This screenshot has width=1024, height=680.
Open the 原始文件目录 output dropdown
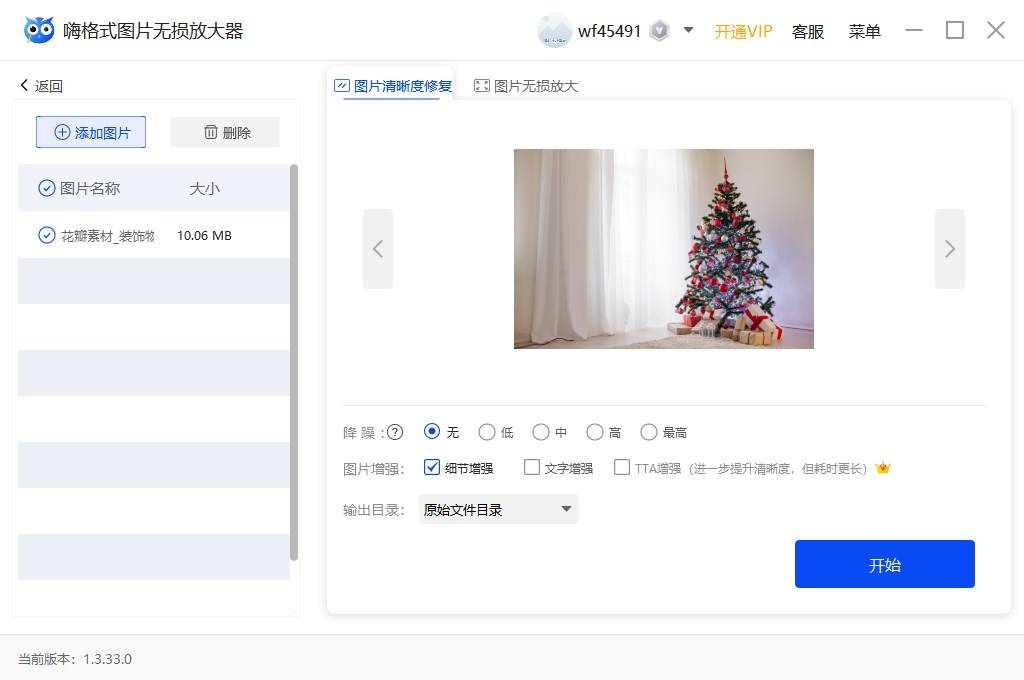[498, 510]
